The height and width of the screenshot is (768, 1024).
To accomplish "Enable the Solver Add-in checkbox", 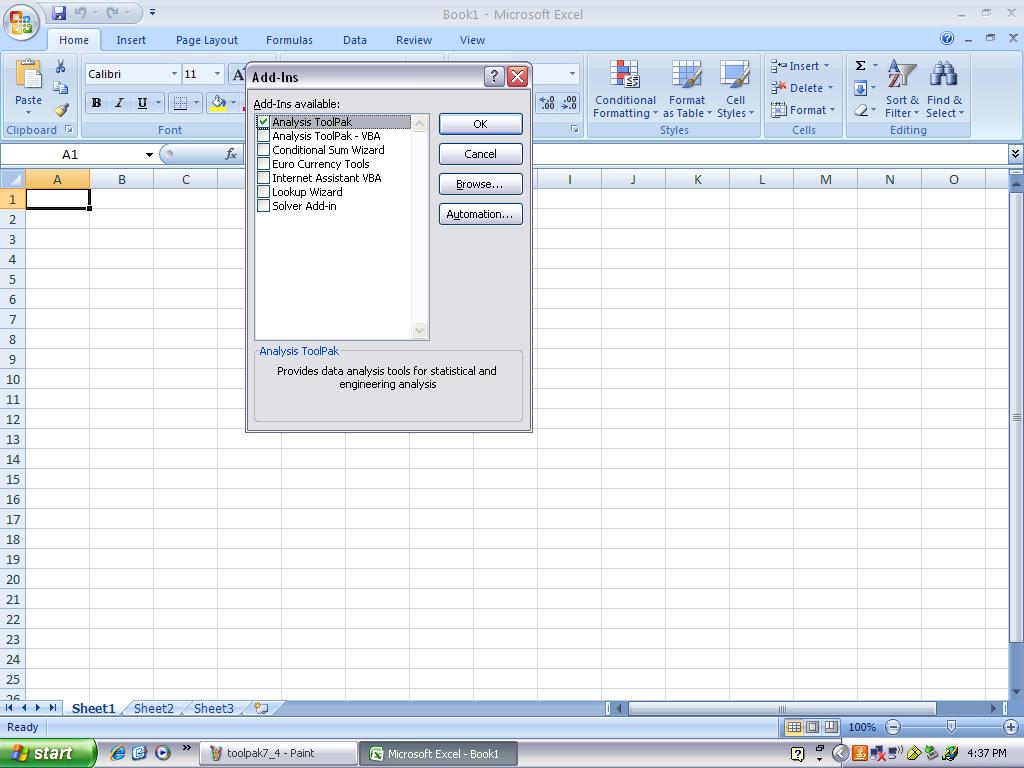I will click(x=264, y=206).
